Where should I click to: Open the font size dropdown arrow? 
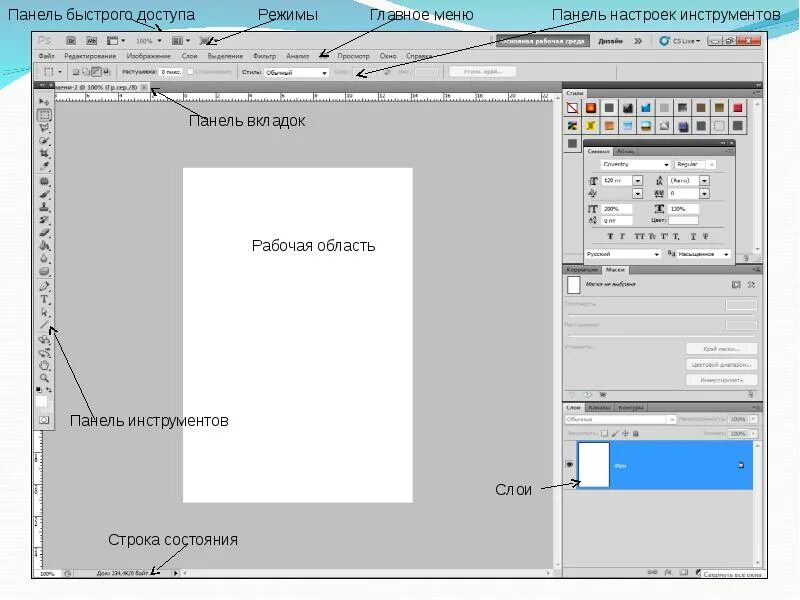click(x=637, y=181)
